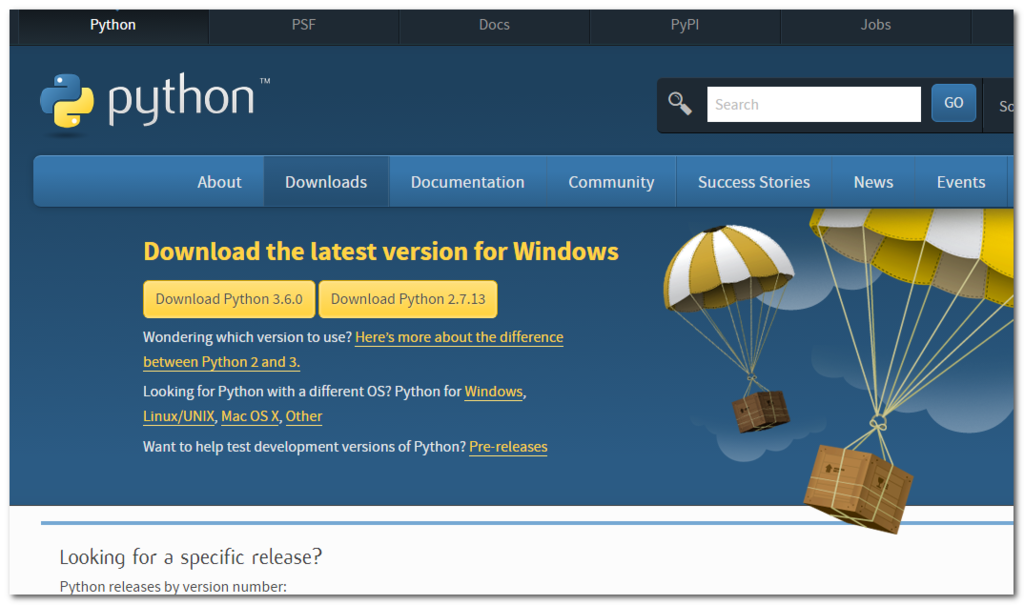
Task: Click the magnifying glass search icon
Action: [x=680, y=103]
